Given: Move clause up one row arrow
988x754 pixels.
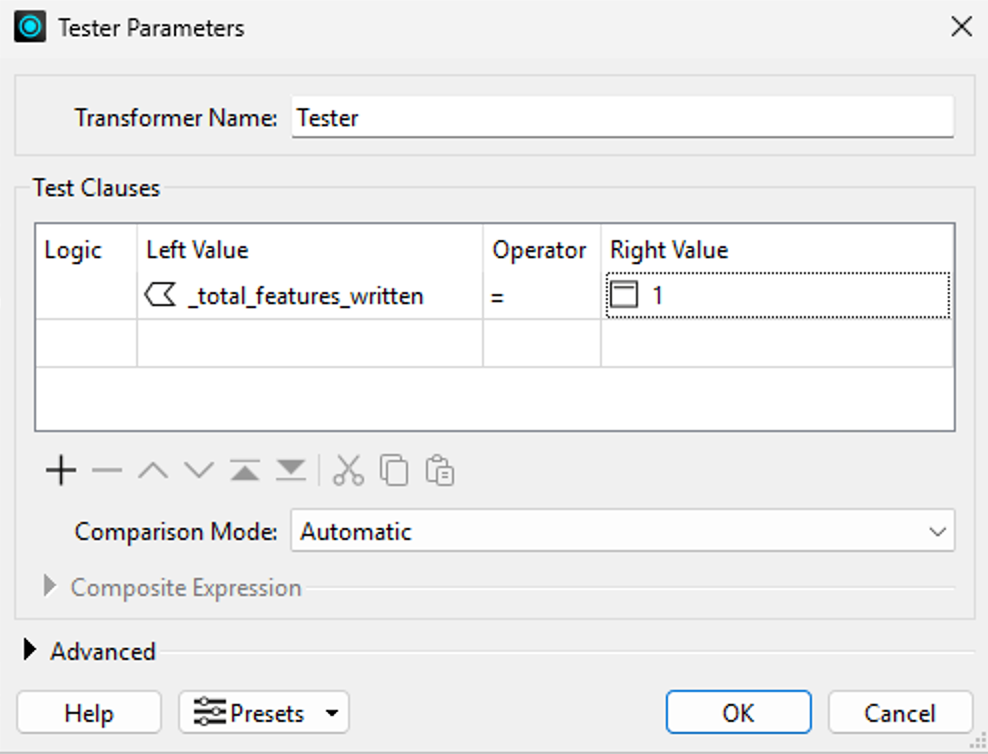Looking at the screenshot, I should pos(153,471).
